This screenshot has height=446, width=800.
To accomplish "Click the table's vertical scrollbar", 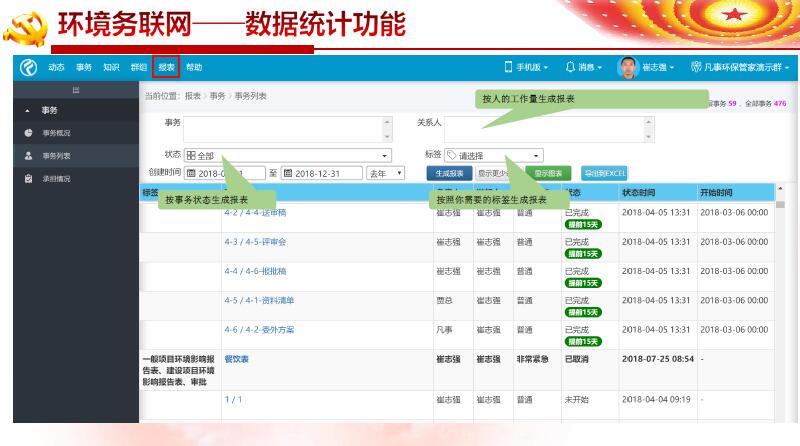I will click(x=780, y=300).
